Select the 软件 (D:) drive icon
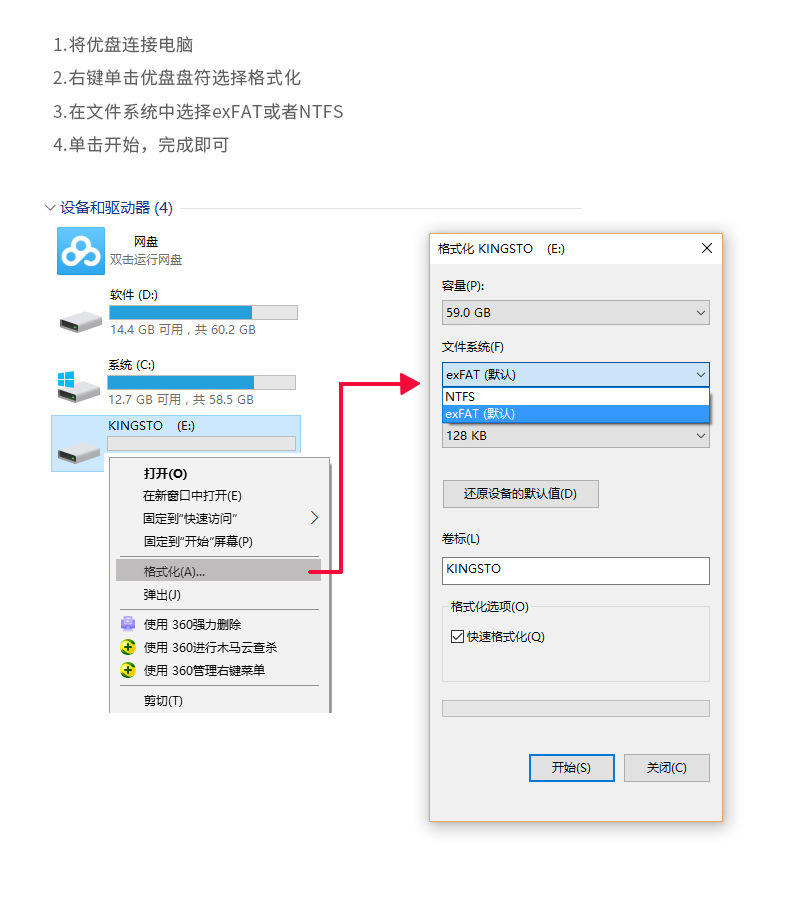This screenshot has width=790, height=900. (x=81, y=321)
